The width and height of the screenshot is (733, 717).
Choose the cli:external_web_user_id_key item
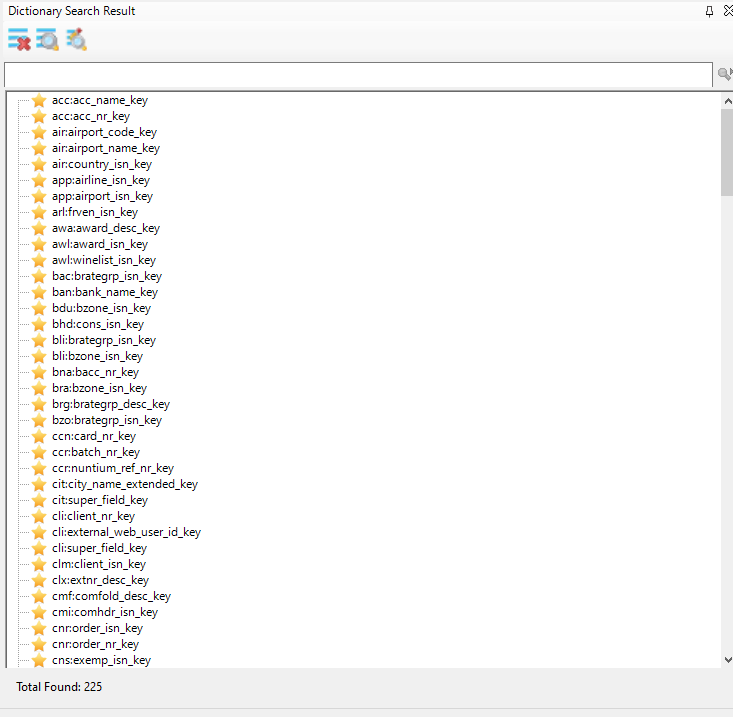coord(126,532)
